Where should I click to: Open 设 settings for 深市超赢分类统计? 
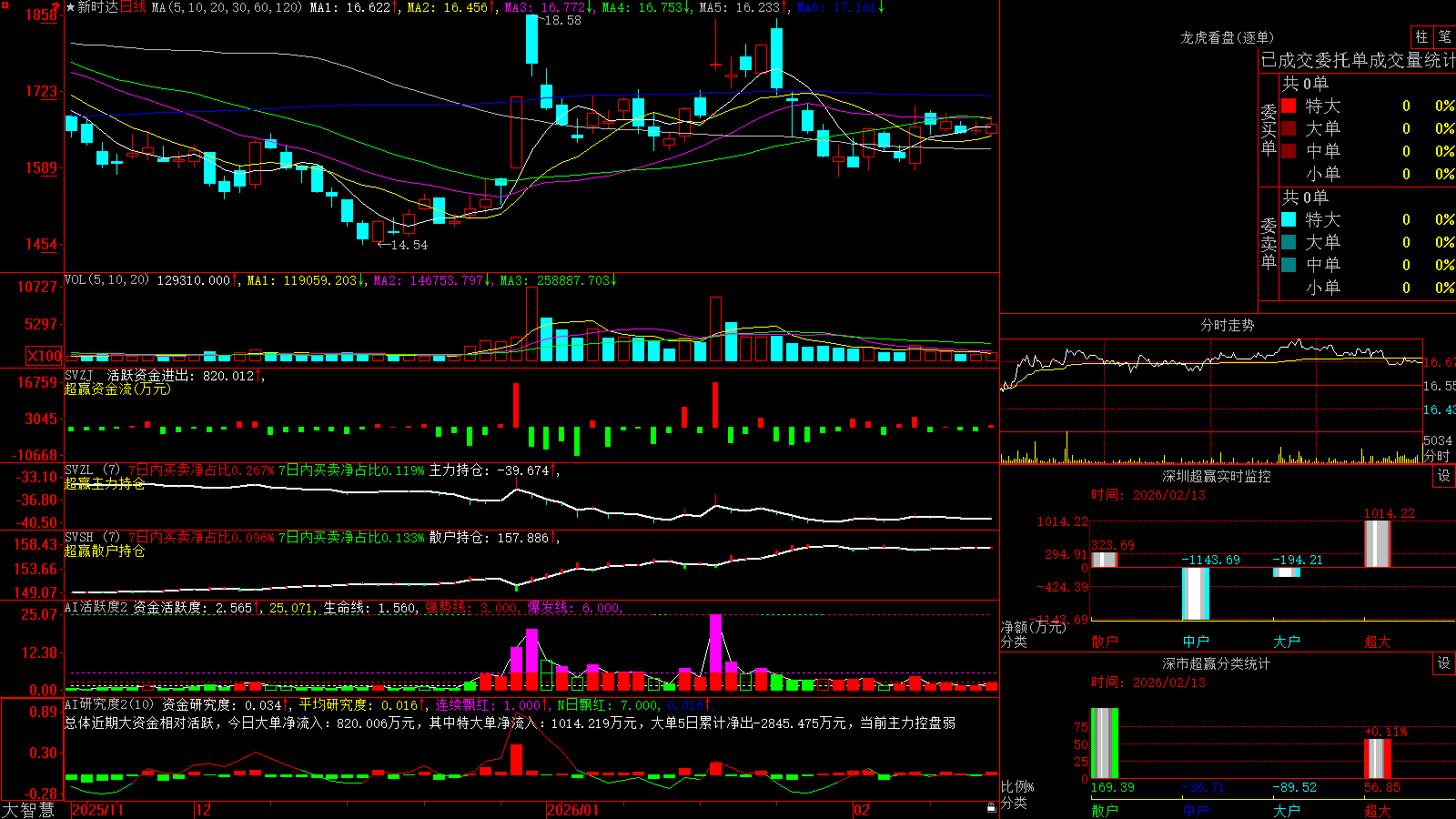(x=1444, y=663)
